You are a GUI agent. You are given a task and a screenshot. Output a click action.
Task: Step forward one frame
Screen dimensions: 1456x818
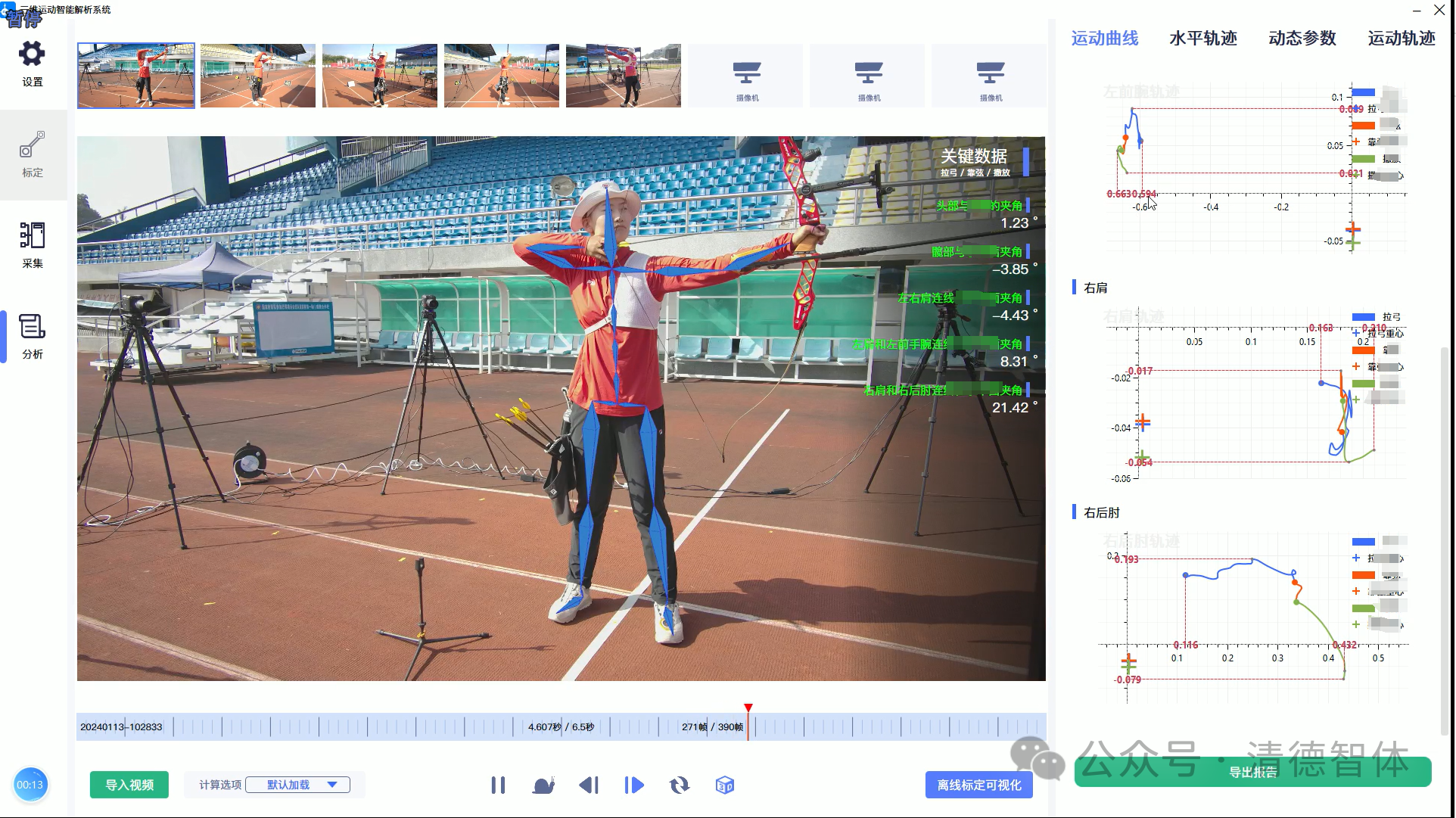634,785
